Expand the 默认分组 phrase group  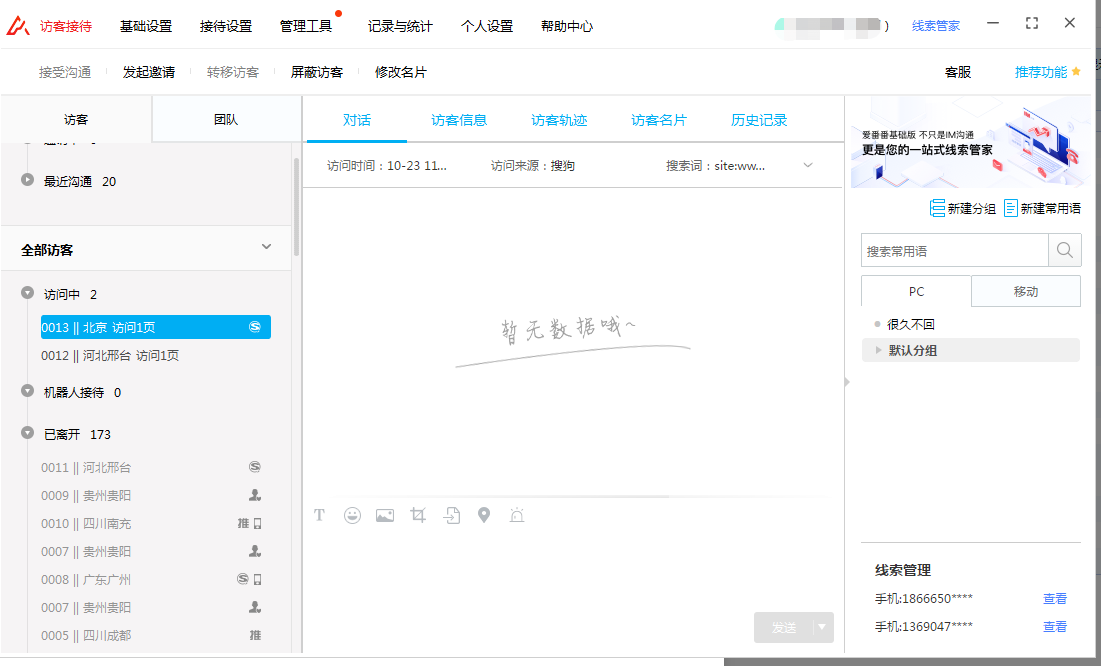pyautogui.click(x=878, y=350)
